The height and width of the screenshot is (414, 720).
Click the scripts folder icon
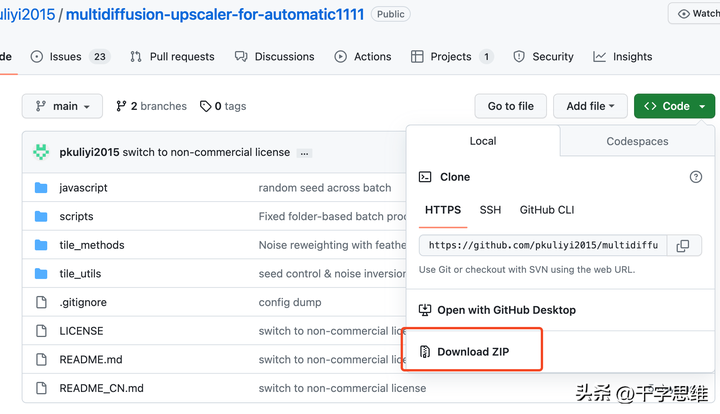click(41, 216)
